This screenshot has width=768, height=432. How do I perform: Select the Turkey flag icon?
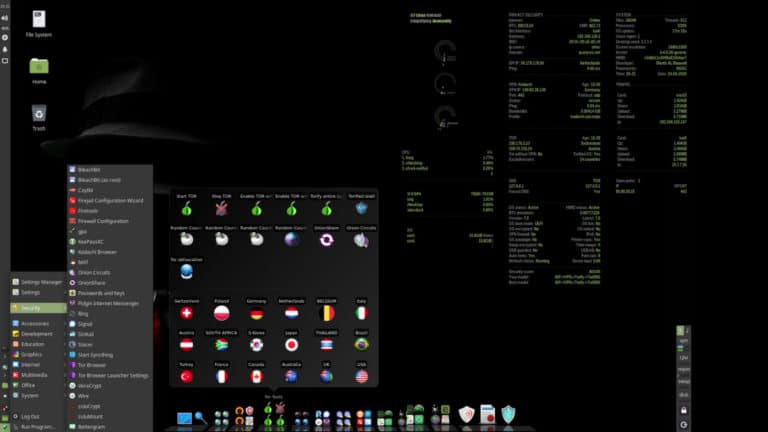[x=186, y=376]
